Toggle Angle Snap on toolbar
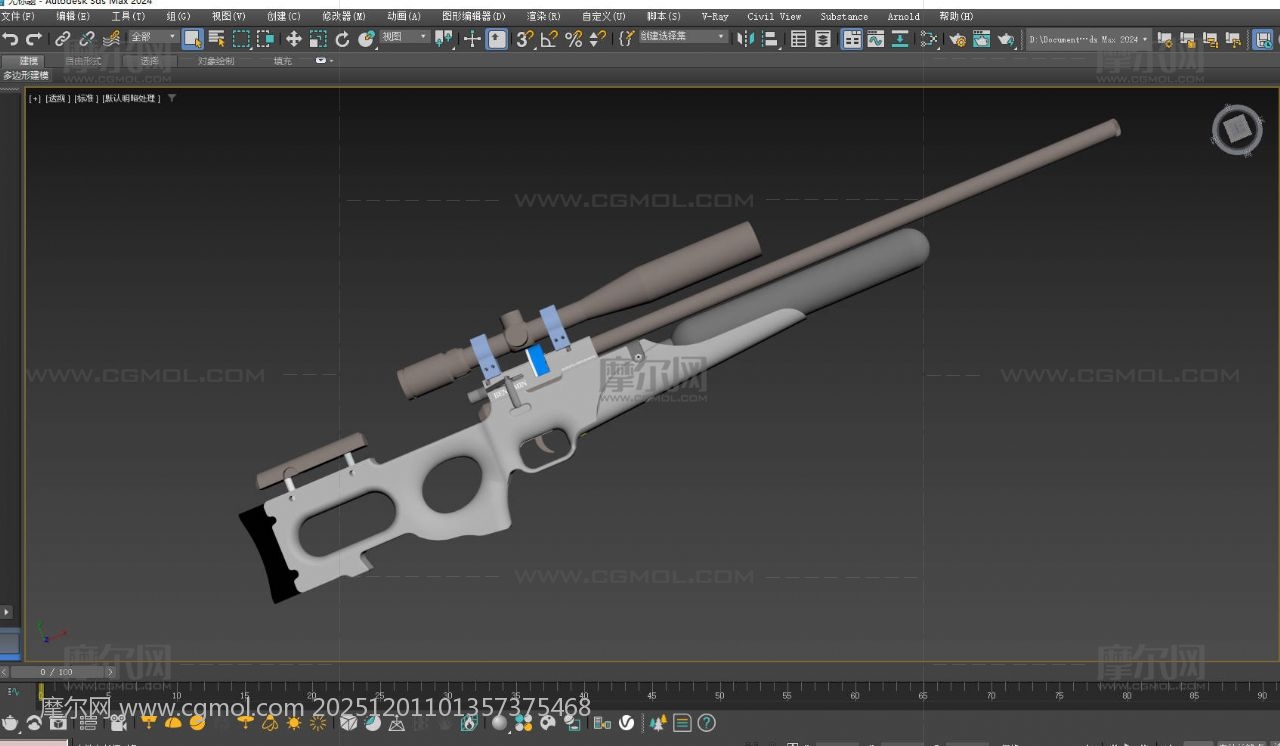 tap(549, 39)
